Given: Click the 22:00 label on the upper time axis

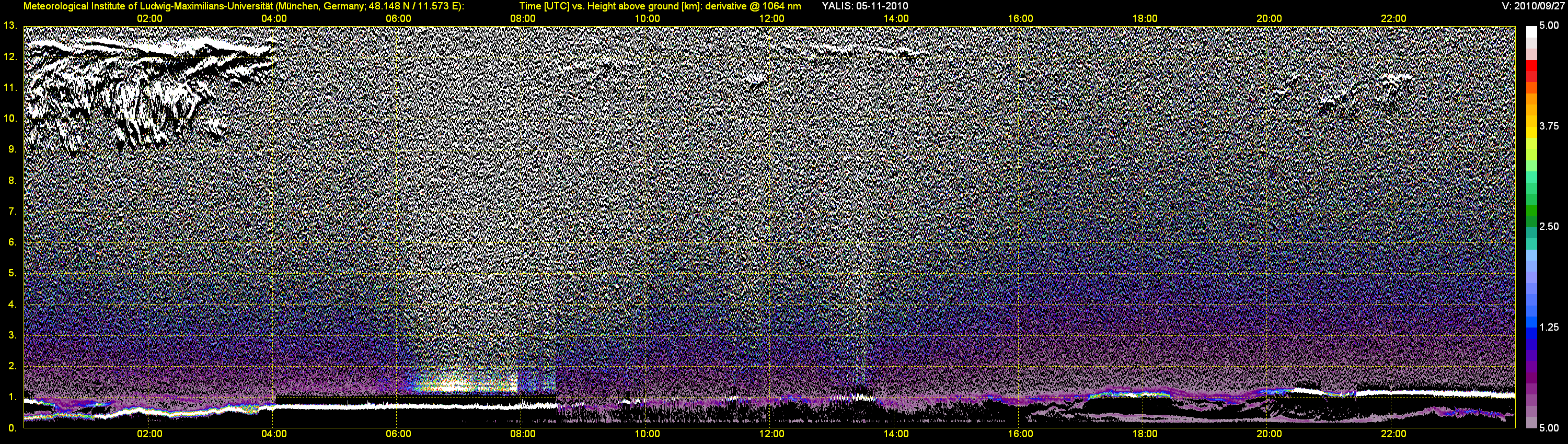Looking at the screenshot, I should (1393, 19).
